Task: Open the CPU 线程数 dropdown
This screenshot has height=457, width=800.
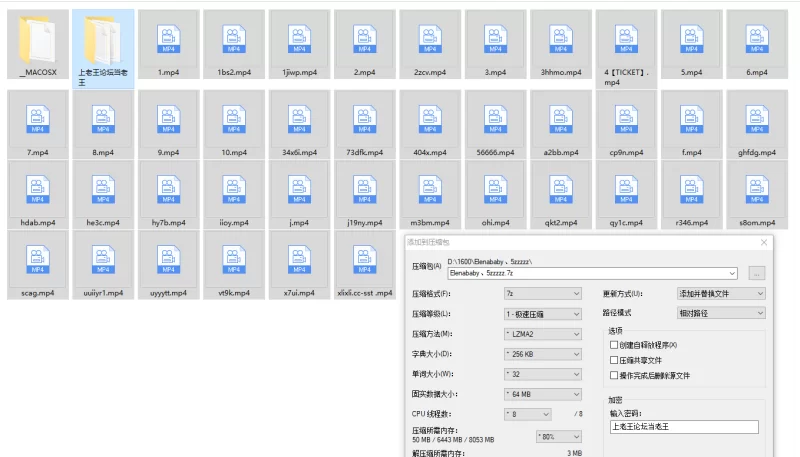Action: click(x=528, y=414)
